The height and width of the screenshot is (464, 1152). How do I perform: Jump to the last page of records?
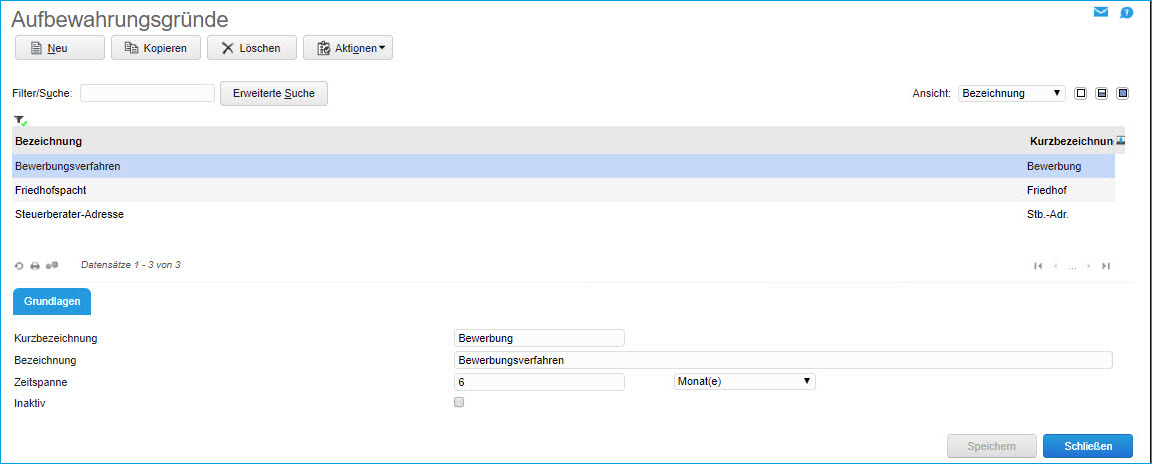point(1105,266)
